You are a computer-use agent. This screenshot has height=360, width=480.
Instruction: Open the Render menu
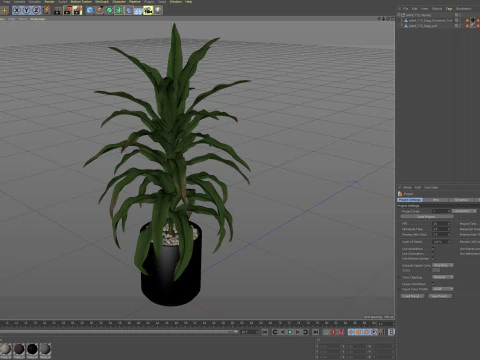(49, 2)
